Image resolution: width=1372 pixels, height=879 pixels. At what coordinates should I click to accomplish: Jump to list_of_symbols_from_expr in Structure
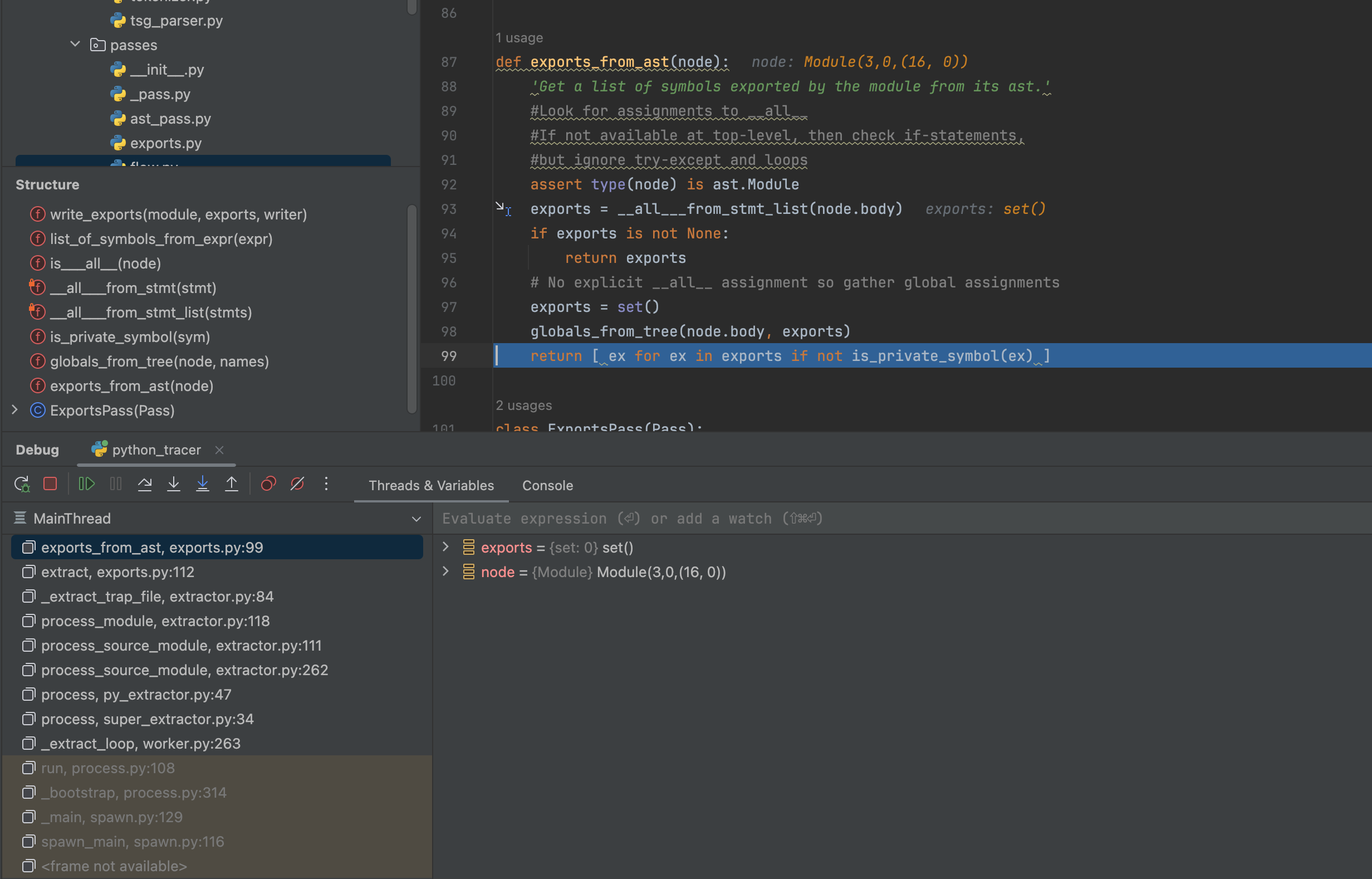pos(161,239)
